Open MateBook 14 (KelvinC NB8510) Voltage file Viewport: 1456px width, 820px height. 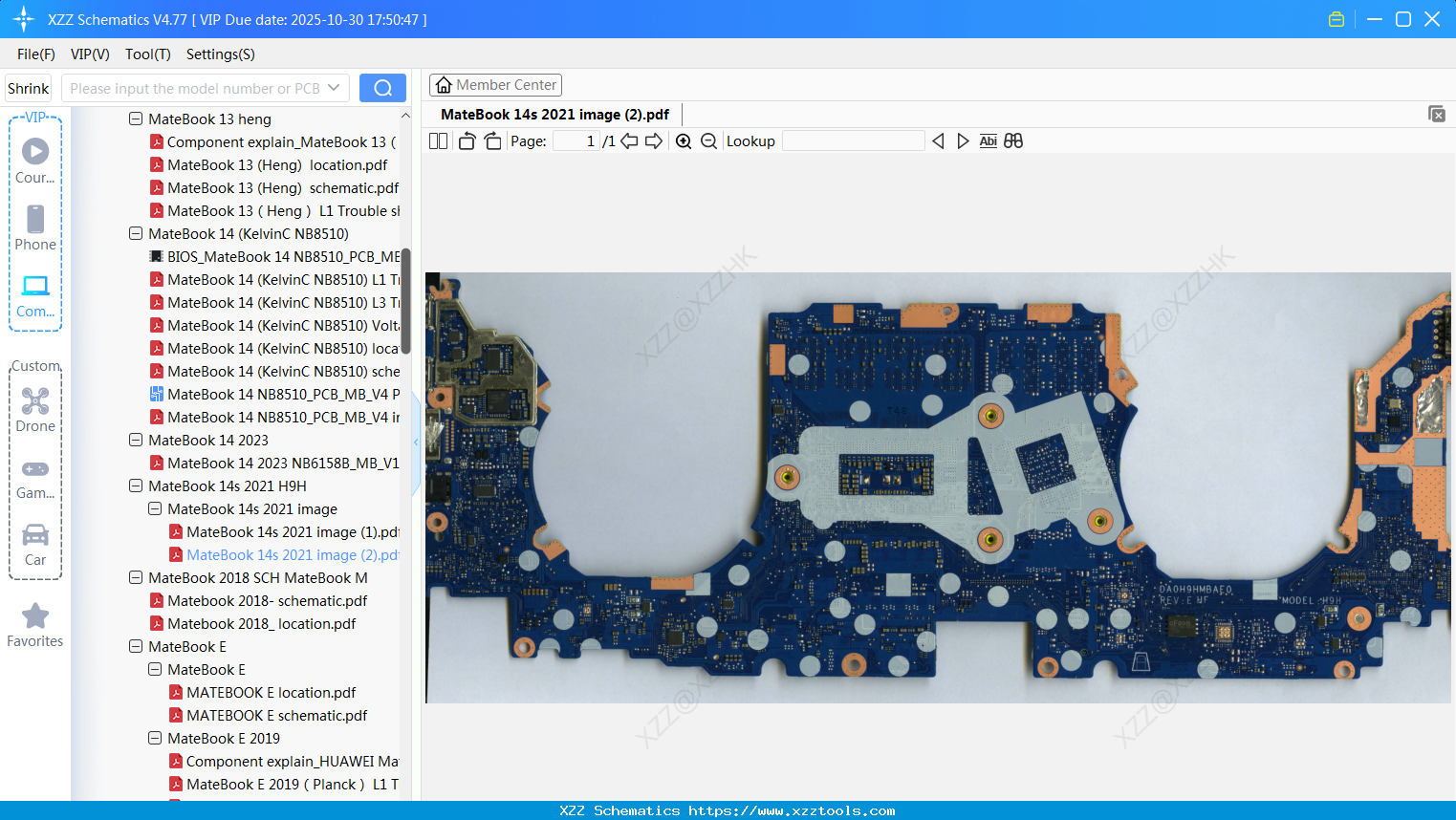coord(274,326)
